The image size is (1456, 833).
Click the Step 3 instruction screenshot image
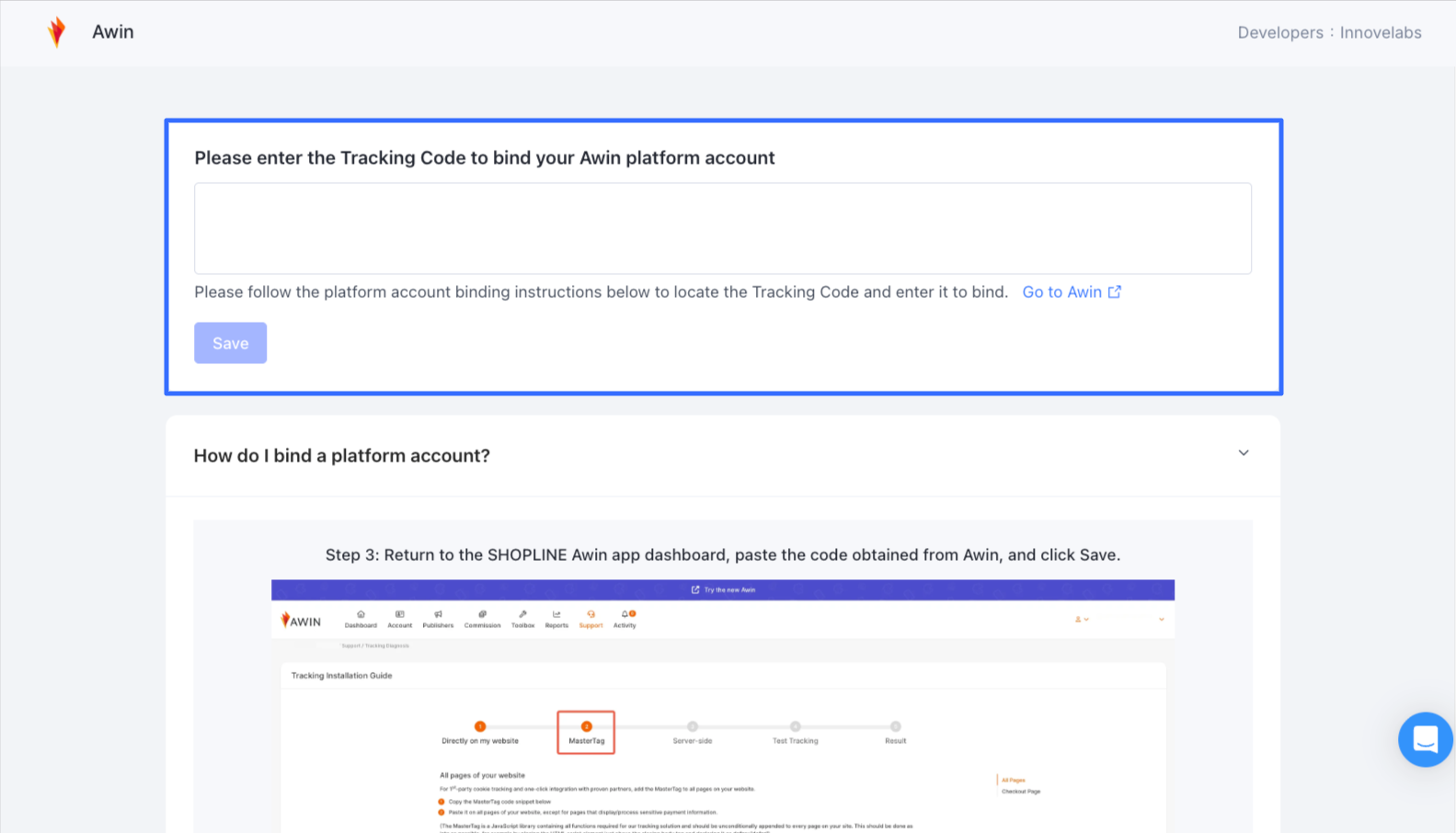pos(723,706)
